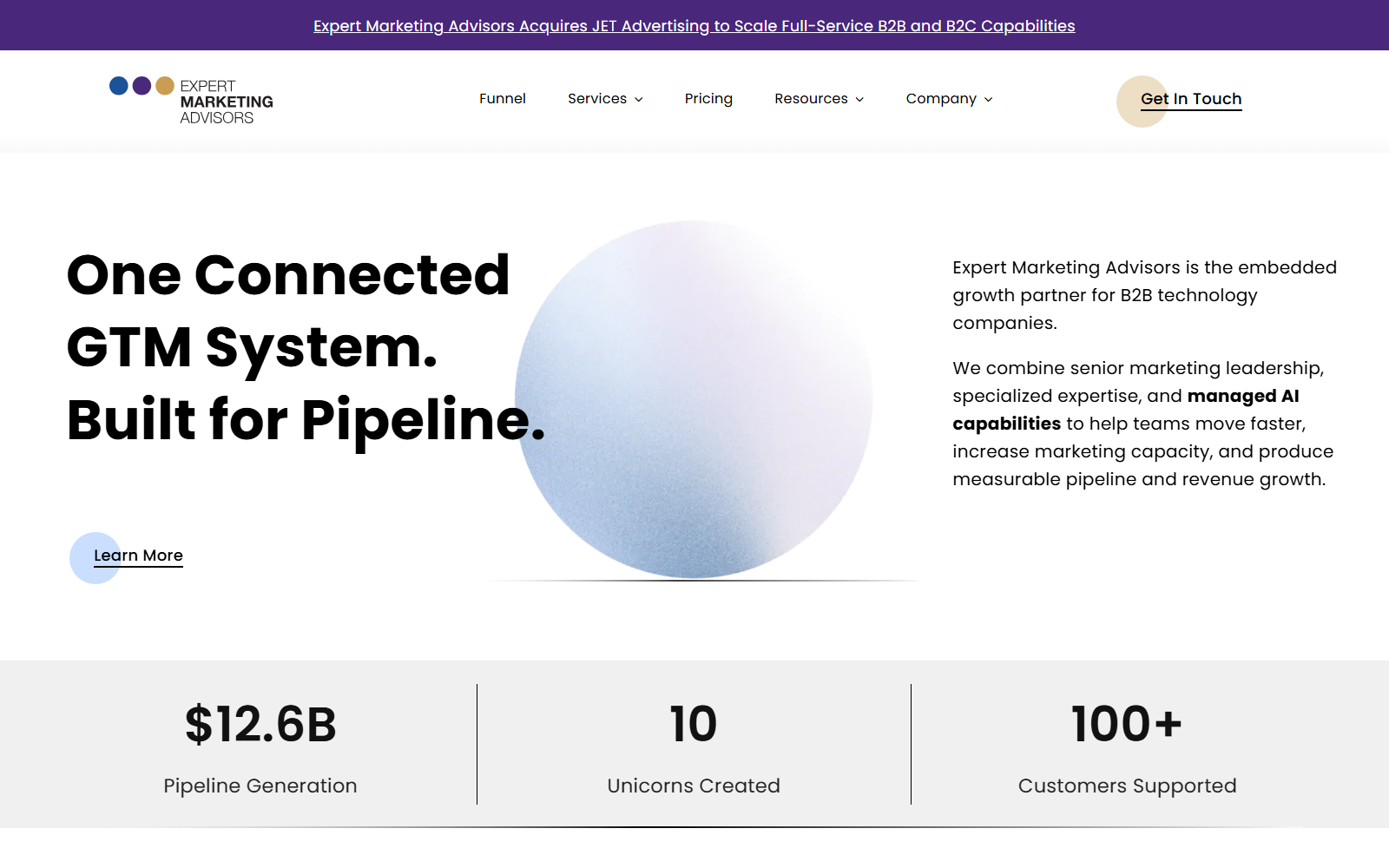Expand the Services dropdown menu
The image size is (1389, 868).
tap(605, 99)
